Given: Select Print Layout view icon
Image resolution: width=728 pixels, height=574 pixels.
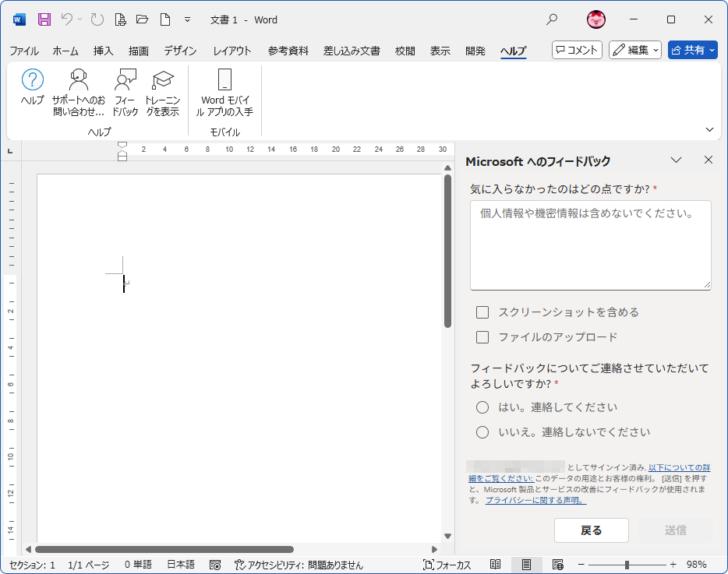Looking at the screenshot, I should (526, 565).
